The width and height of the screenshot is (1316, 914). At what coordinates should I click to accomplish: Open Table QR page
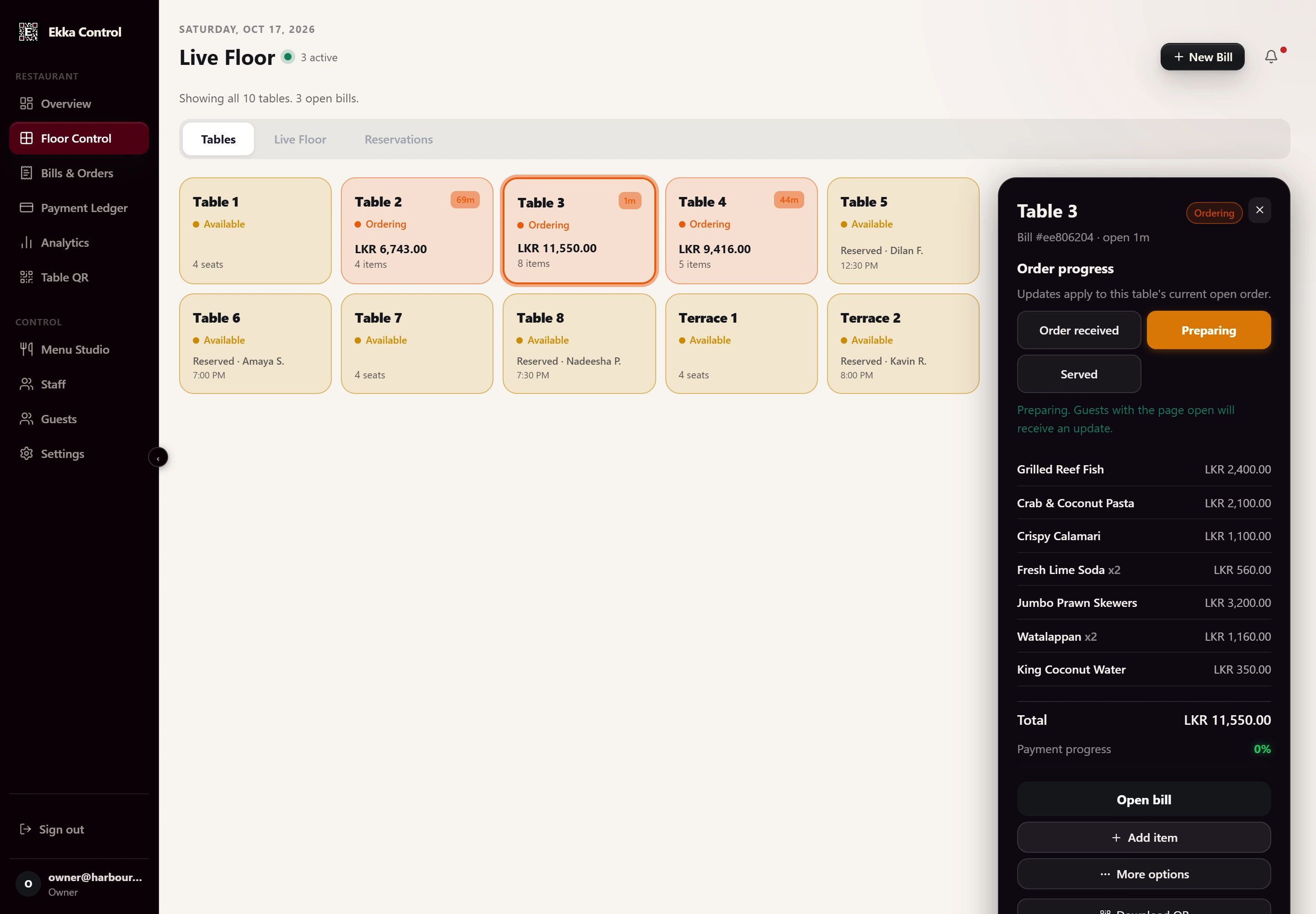point(79,277)
